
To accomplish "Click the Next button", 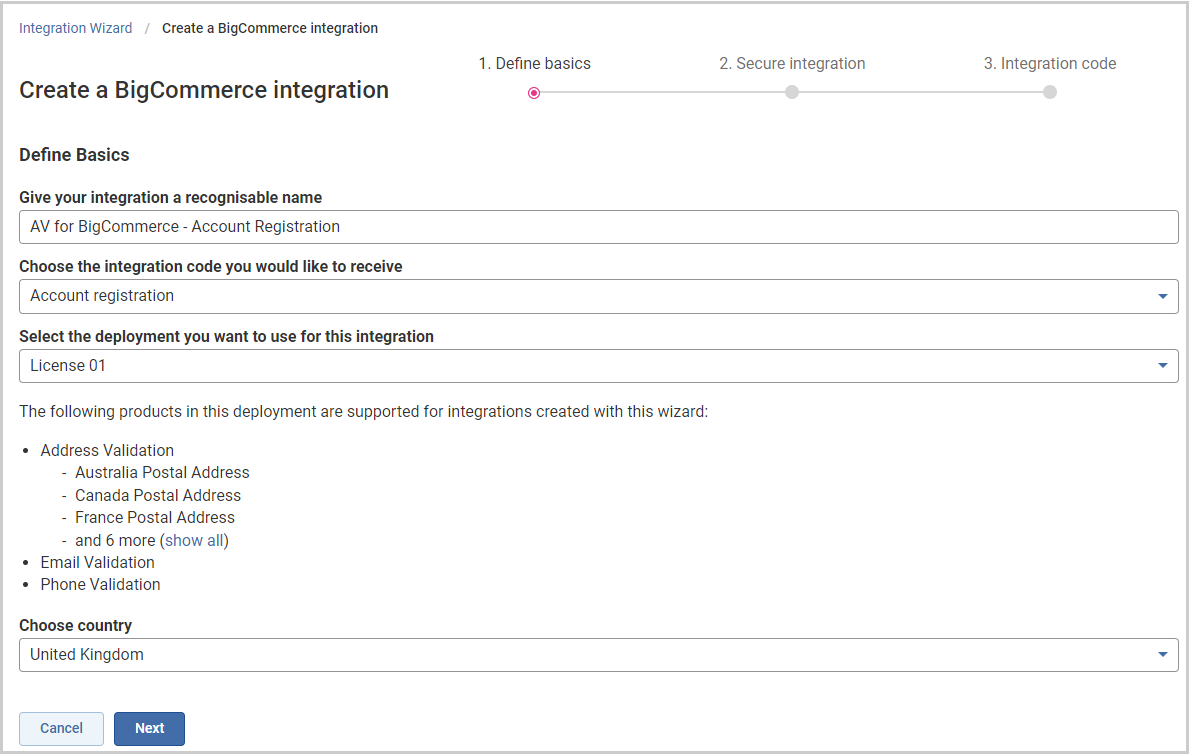I will 149,728.
